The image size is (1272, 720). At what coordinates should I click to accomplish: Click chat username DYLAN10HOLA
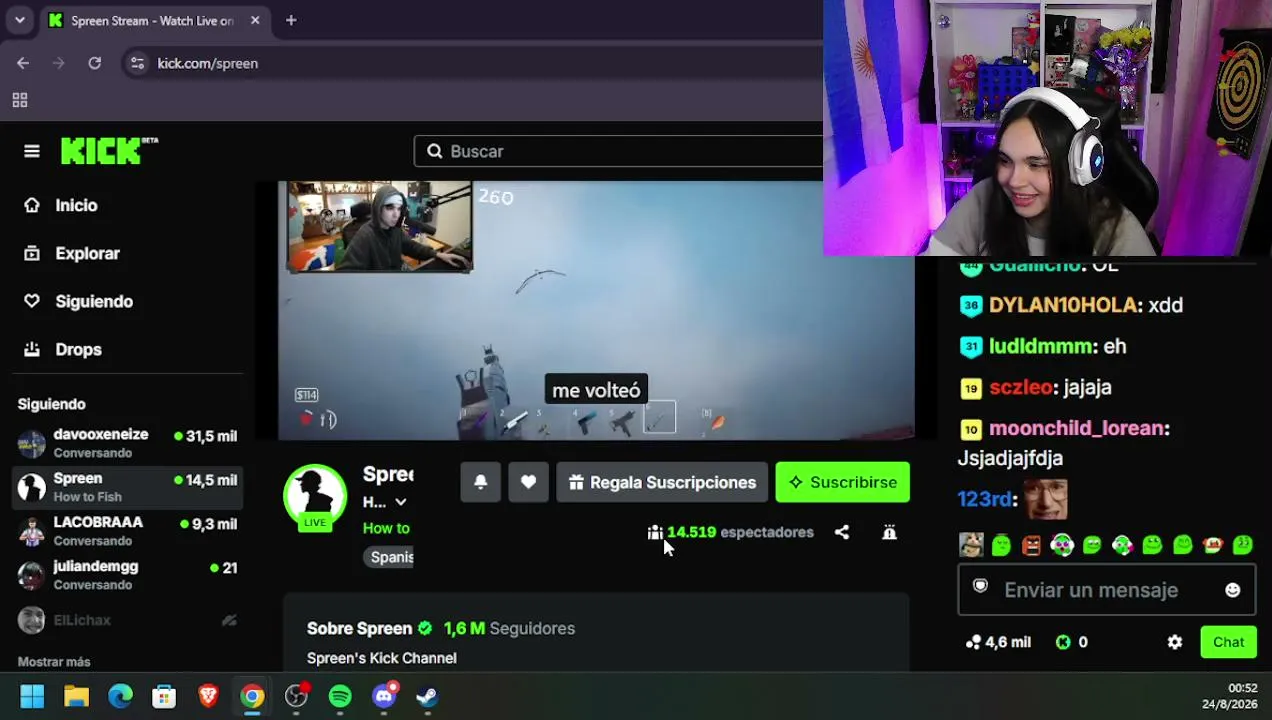[1064, 305]
